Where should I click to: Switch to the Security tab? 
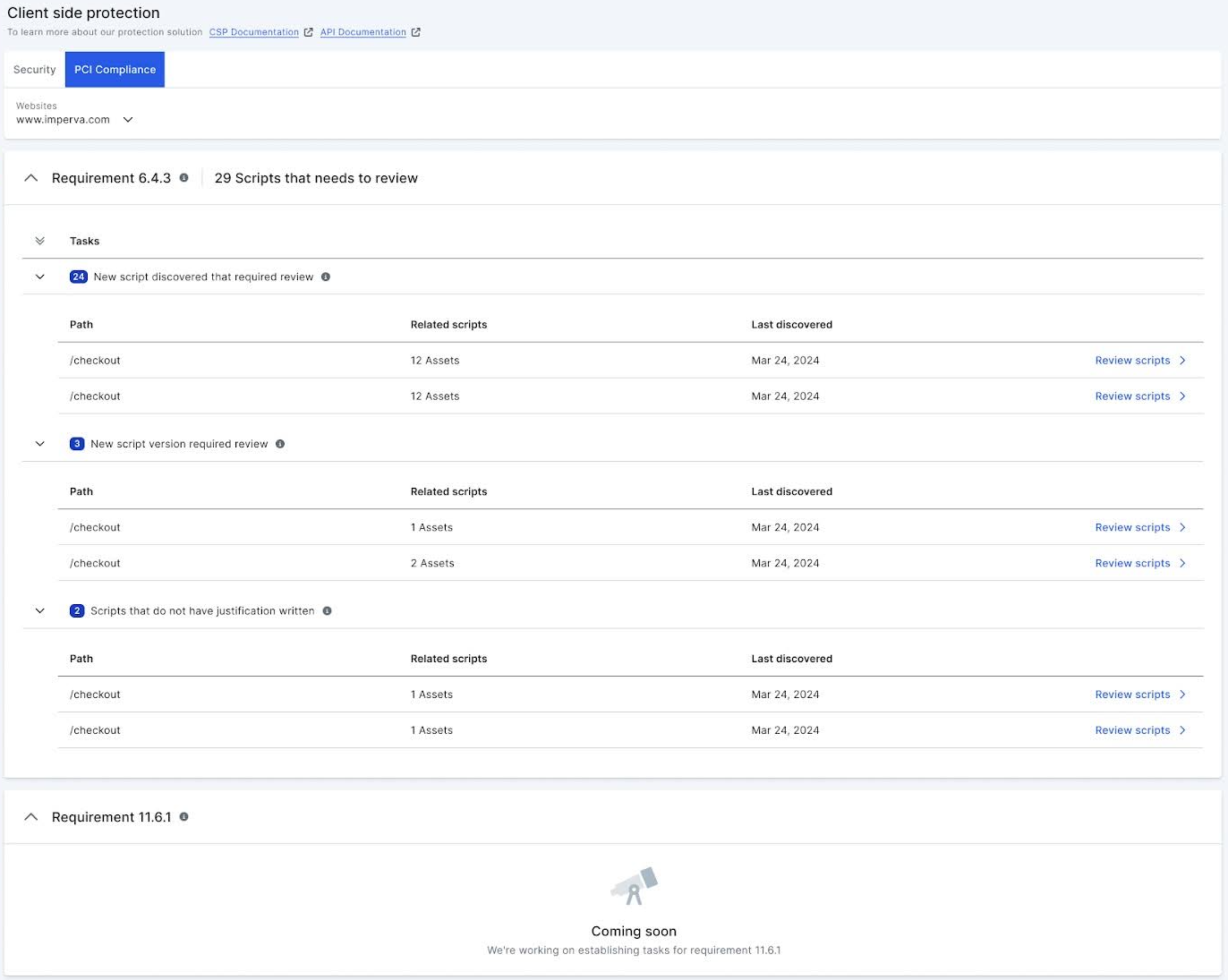point(34,69)
